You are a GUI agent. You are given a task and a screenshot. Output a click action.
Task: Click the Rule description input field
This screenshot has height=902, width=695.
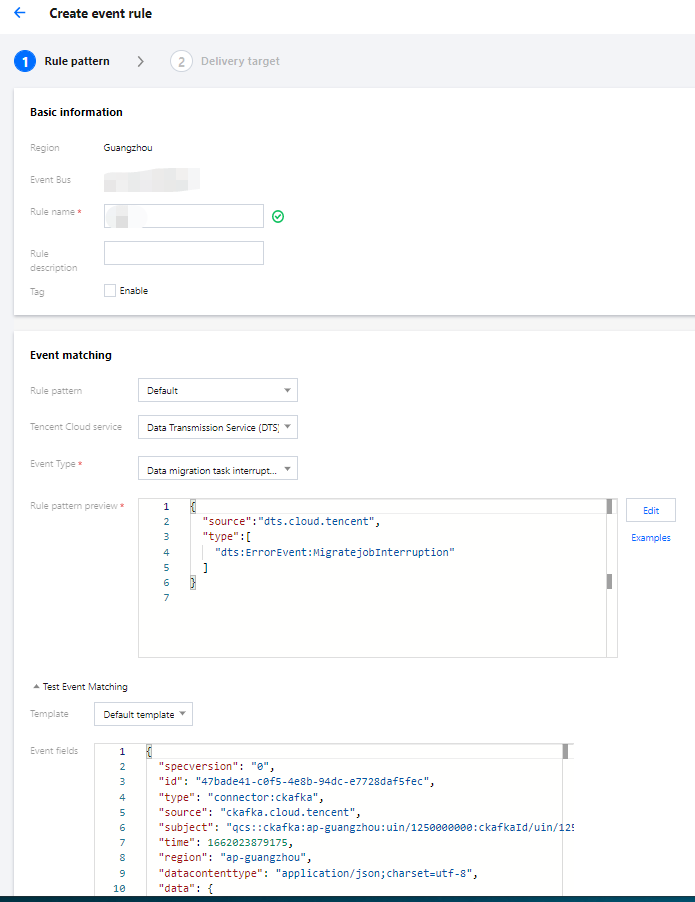click(184, 253)
